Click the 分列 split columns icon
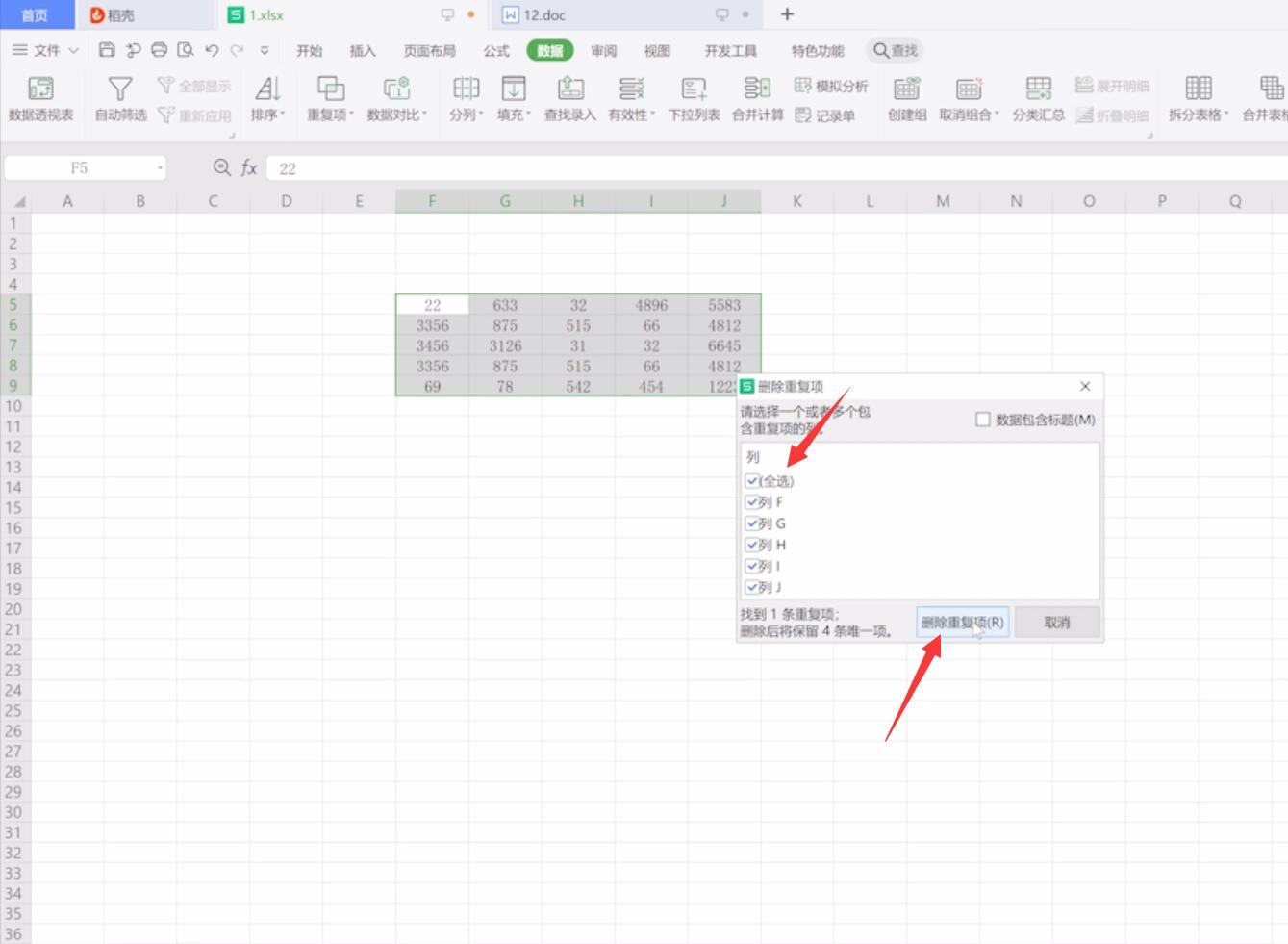The image size is (1288, 944). (x=466, y=89)
